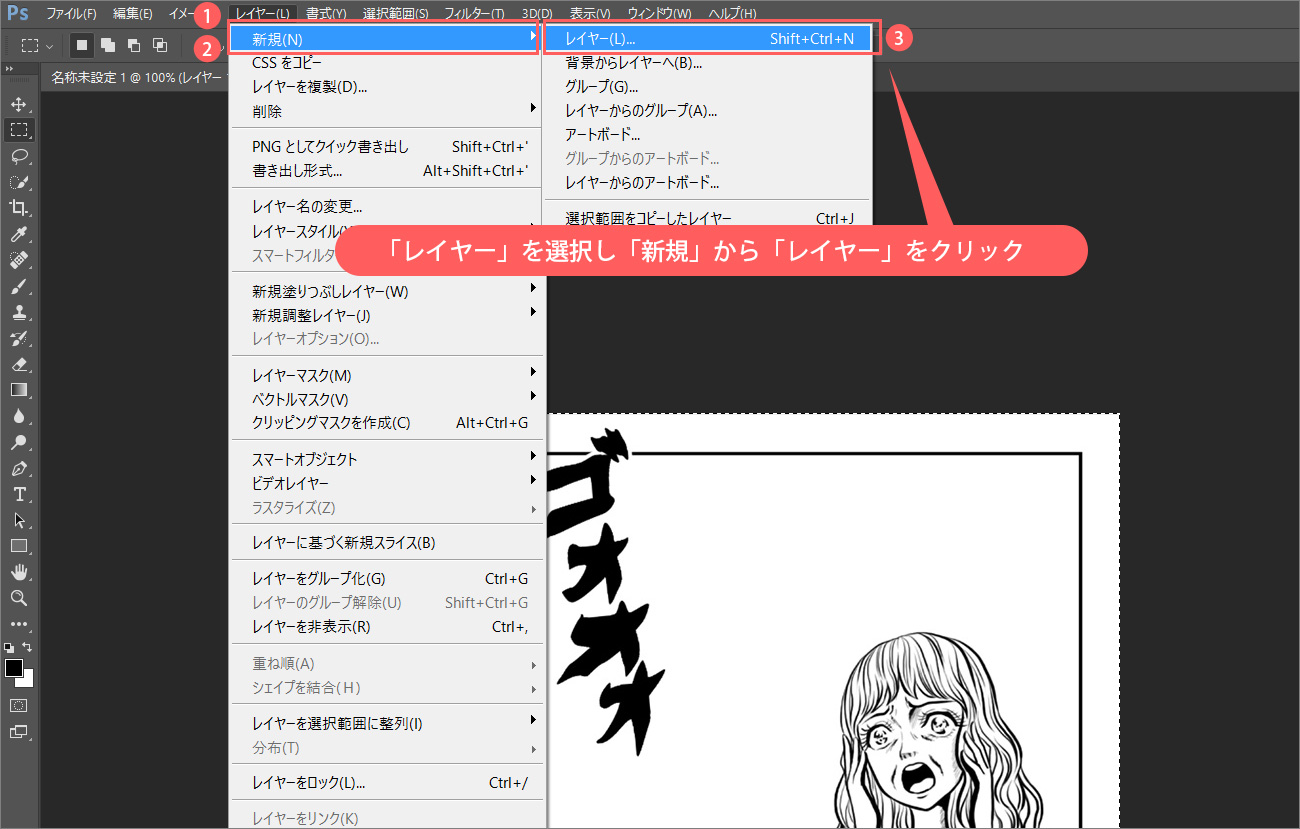Choose Intersect with Selection mode
Viewport: 1300px width, 829px height.
click(160, 45)
